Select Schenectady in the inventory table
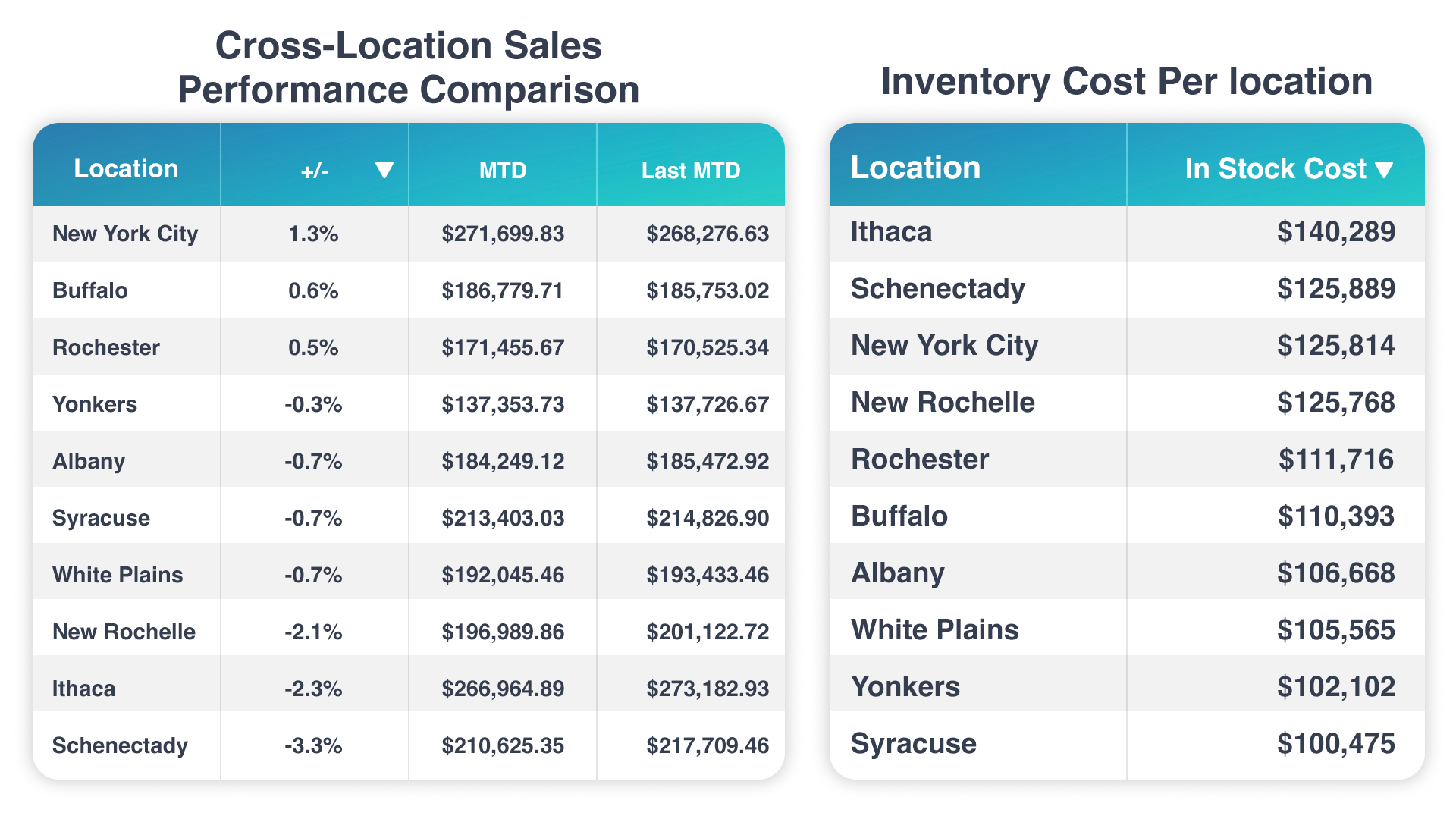 937,289
